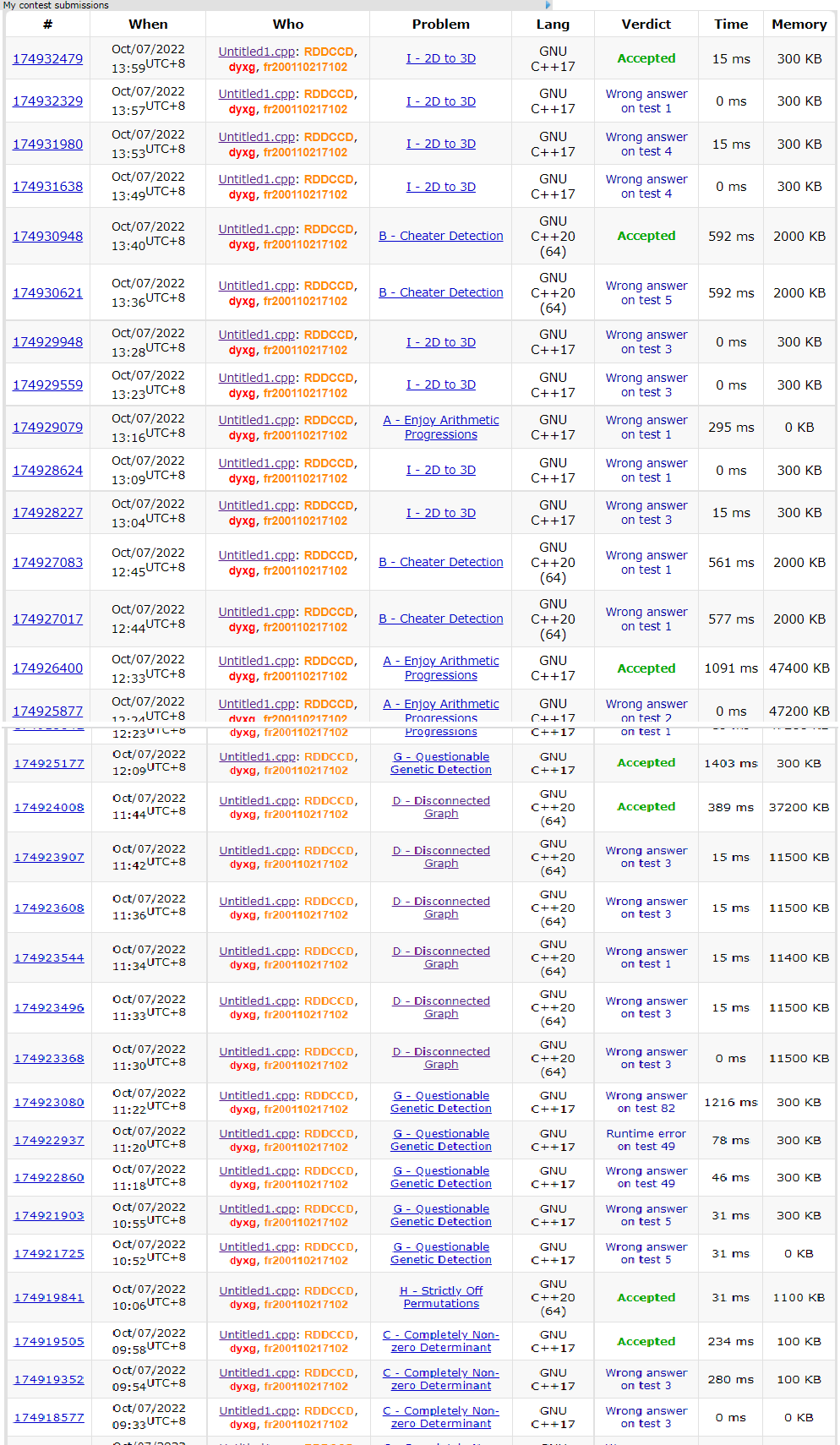
Task: Open D - Disconnected Graph on submission 174924008
Action: coord(440,807)
